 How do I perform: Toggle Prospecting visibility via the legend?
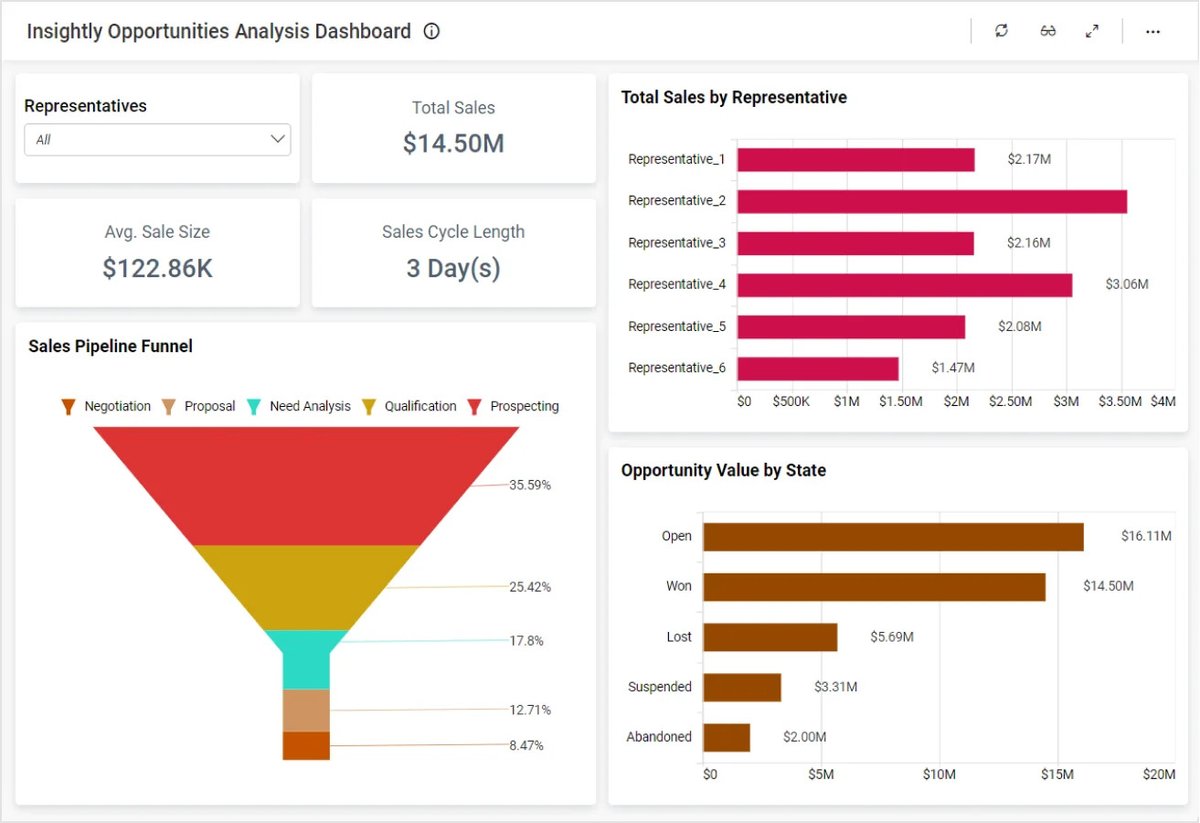[474, 406]
